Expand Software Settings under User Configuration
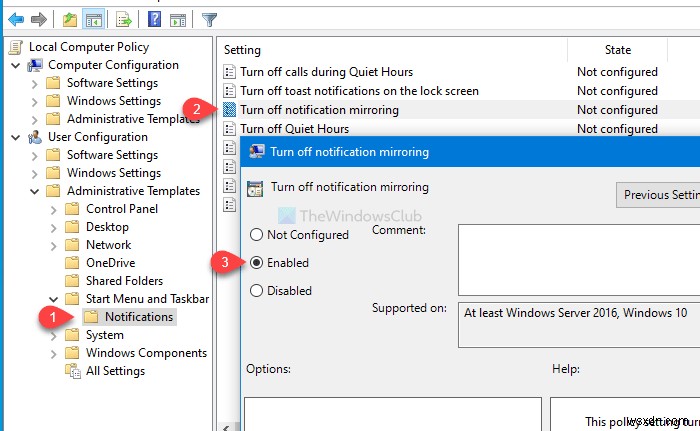700x431 pixels. point(35,155)
